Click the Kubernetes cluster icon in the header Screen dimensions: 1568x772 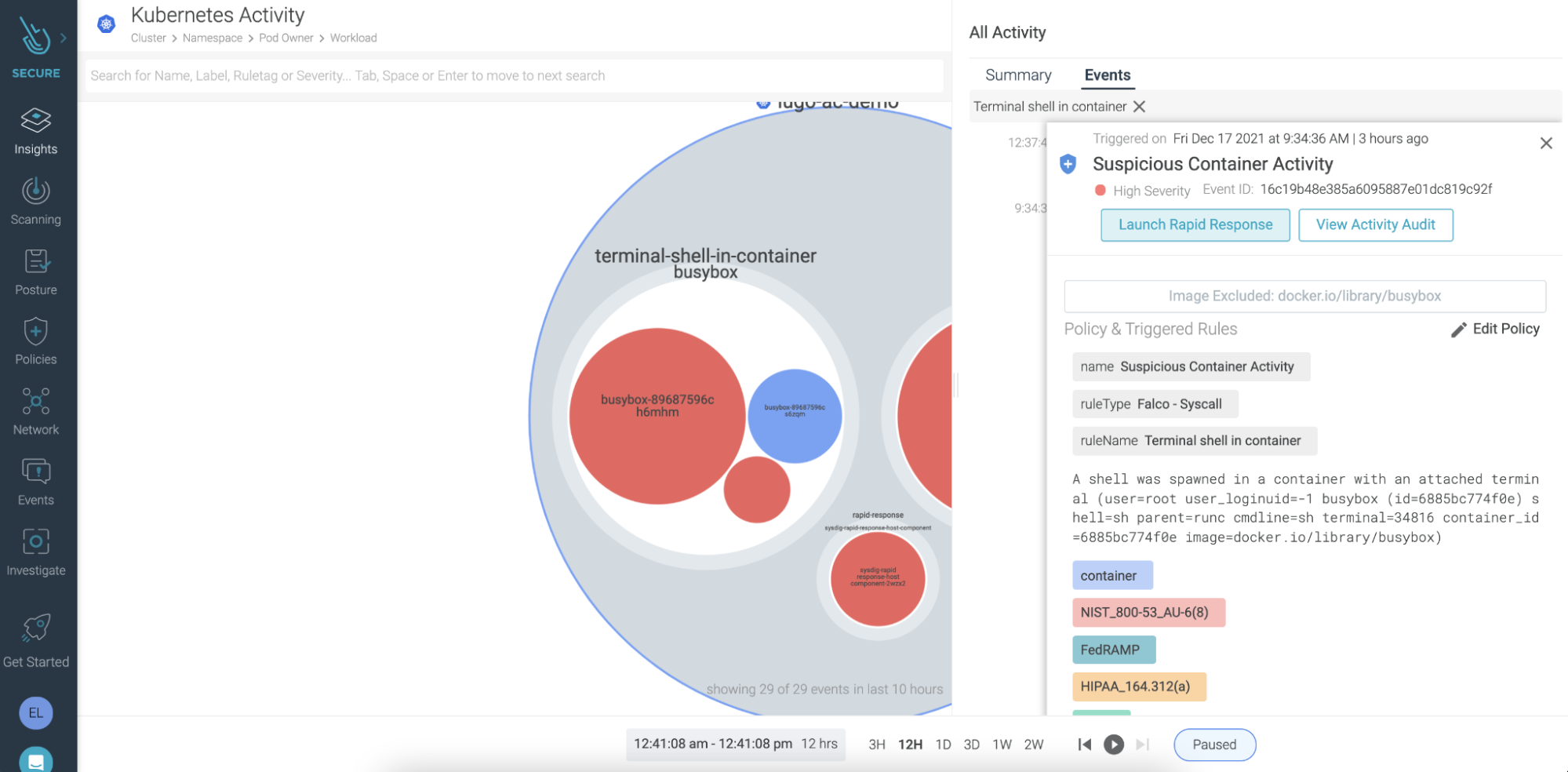[x=105, y=24]
